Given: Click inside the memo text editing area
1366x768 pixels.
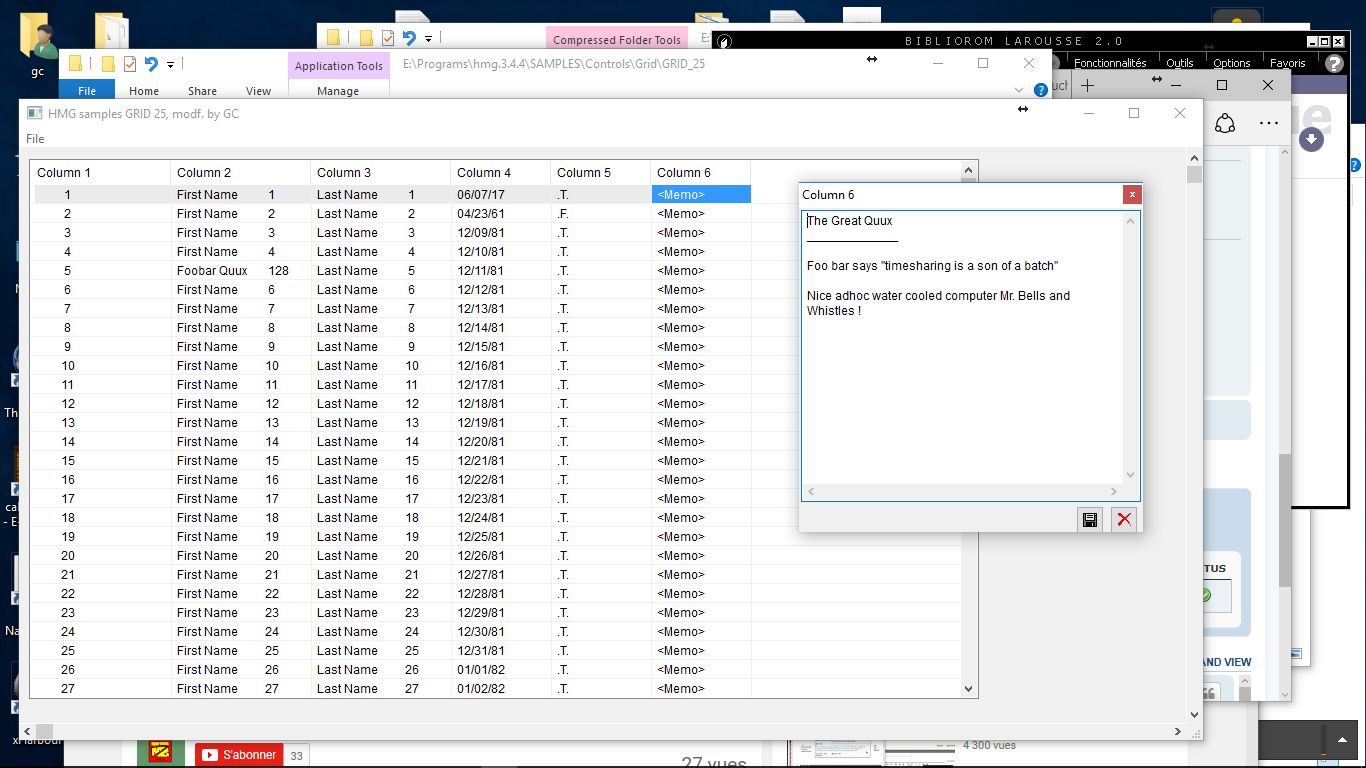Looking at the screenshot, I should [x=962, y=347].
